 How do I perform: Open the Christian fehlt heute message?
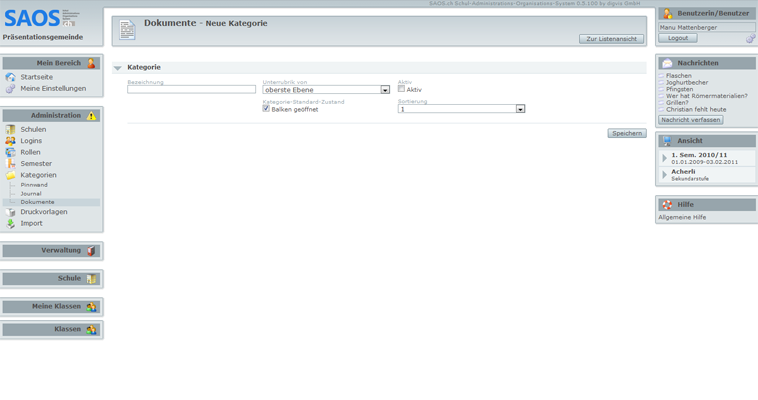click(x=696, y=109)
